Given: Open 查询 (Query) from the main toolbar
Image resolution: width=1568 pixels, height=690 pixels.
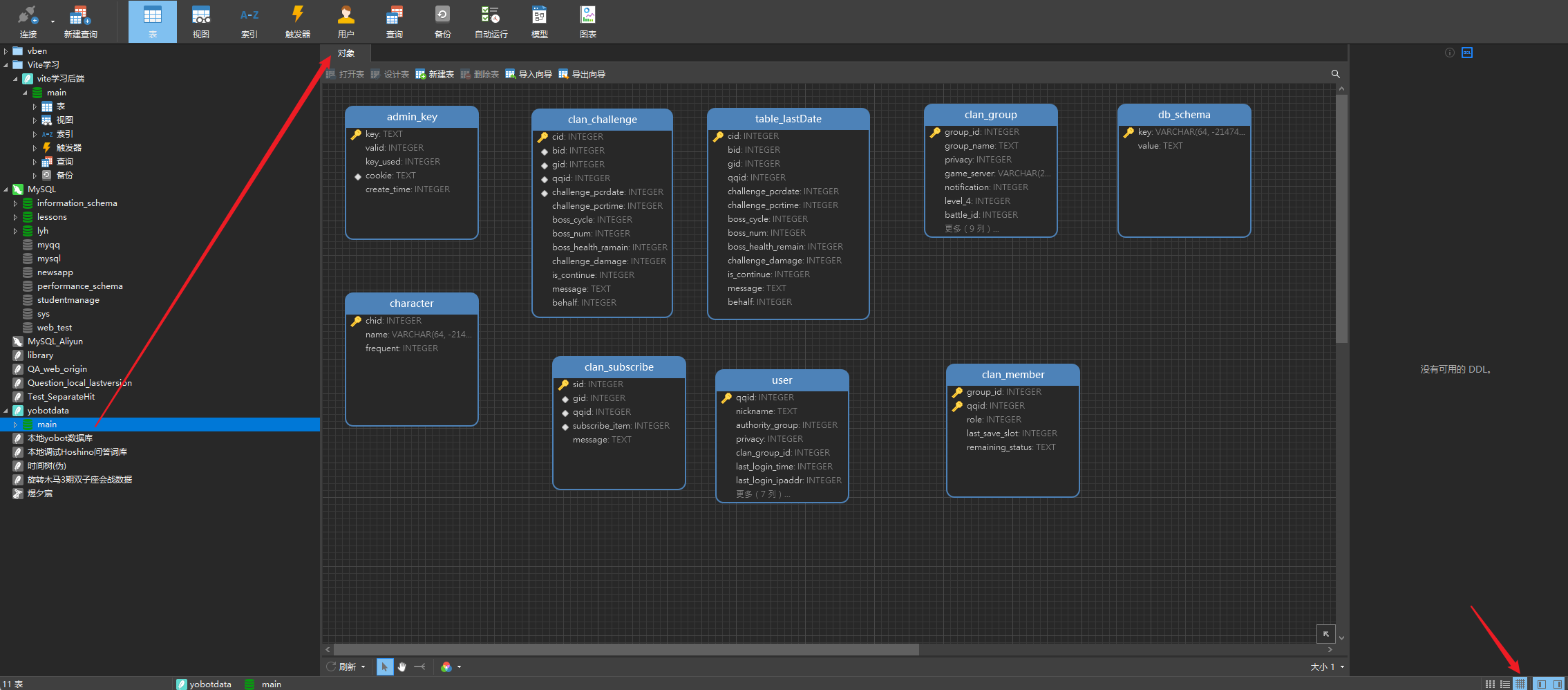Looking at the screenshot, I should click(x=395, y=21).
